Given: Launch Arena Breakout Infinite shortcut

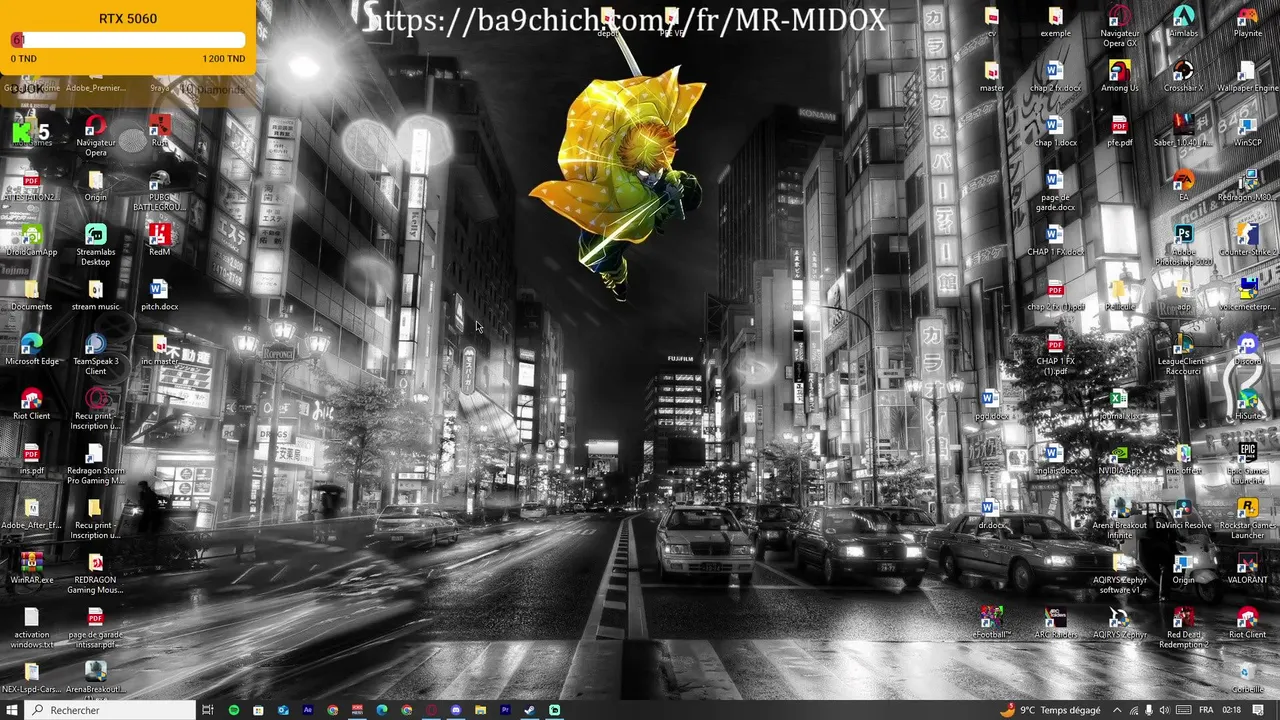Looking at the screenshot, I should click(1119, 518).
